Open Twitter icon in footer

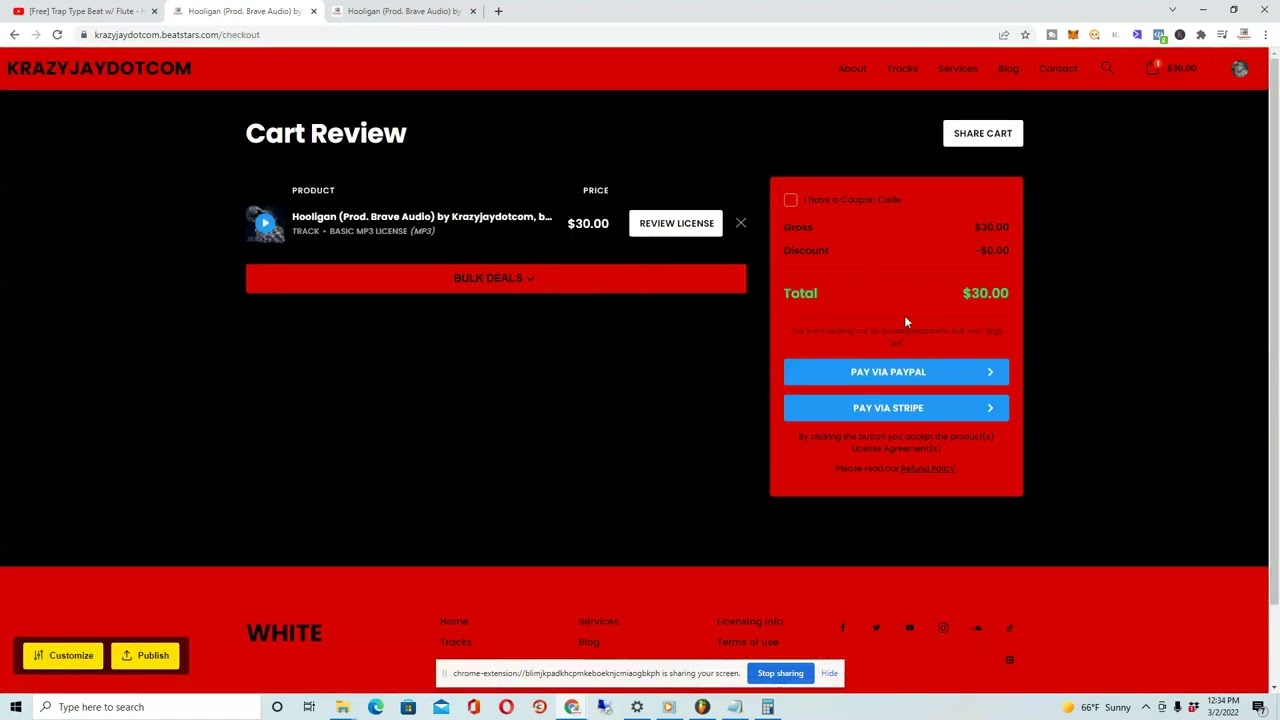tap(876, 628)
